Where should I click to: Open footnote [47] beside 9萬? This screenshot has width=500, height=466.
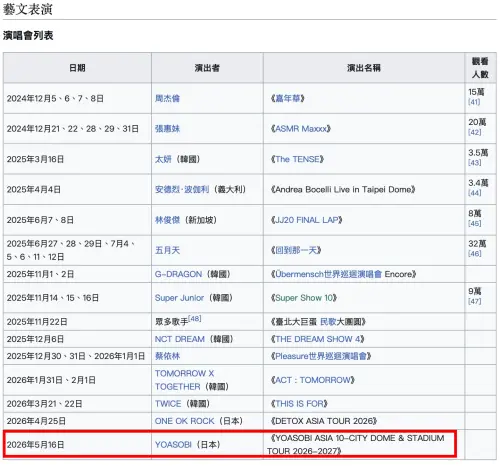pyautogui.click(x=475, y=301)
